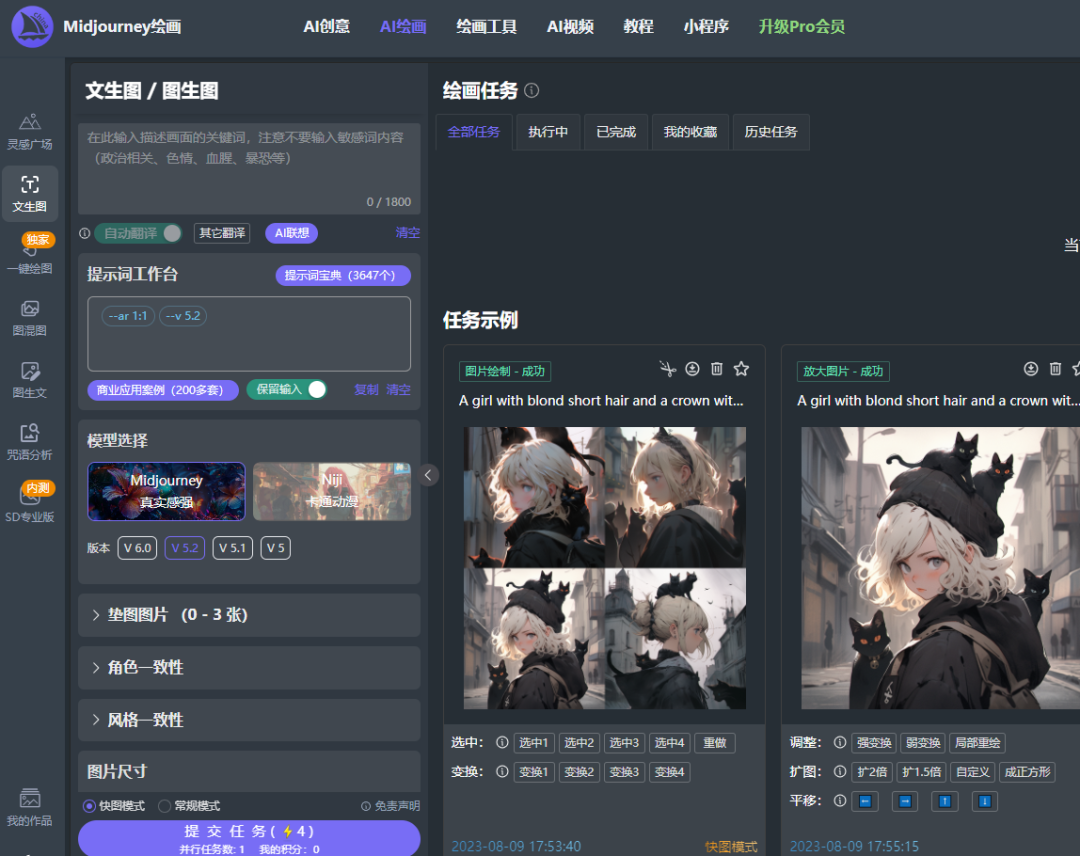The height and width of the screenshot is (856, 1080).
Task: Select the Niji 卡通动漫 model thumbnail
Action: [x=332, y=491]
